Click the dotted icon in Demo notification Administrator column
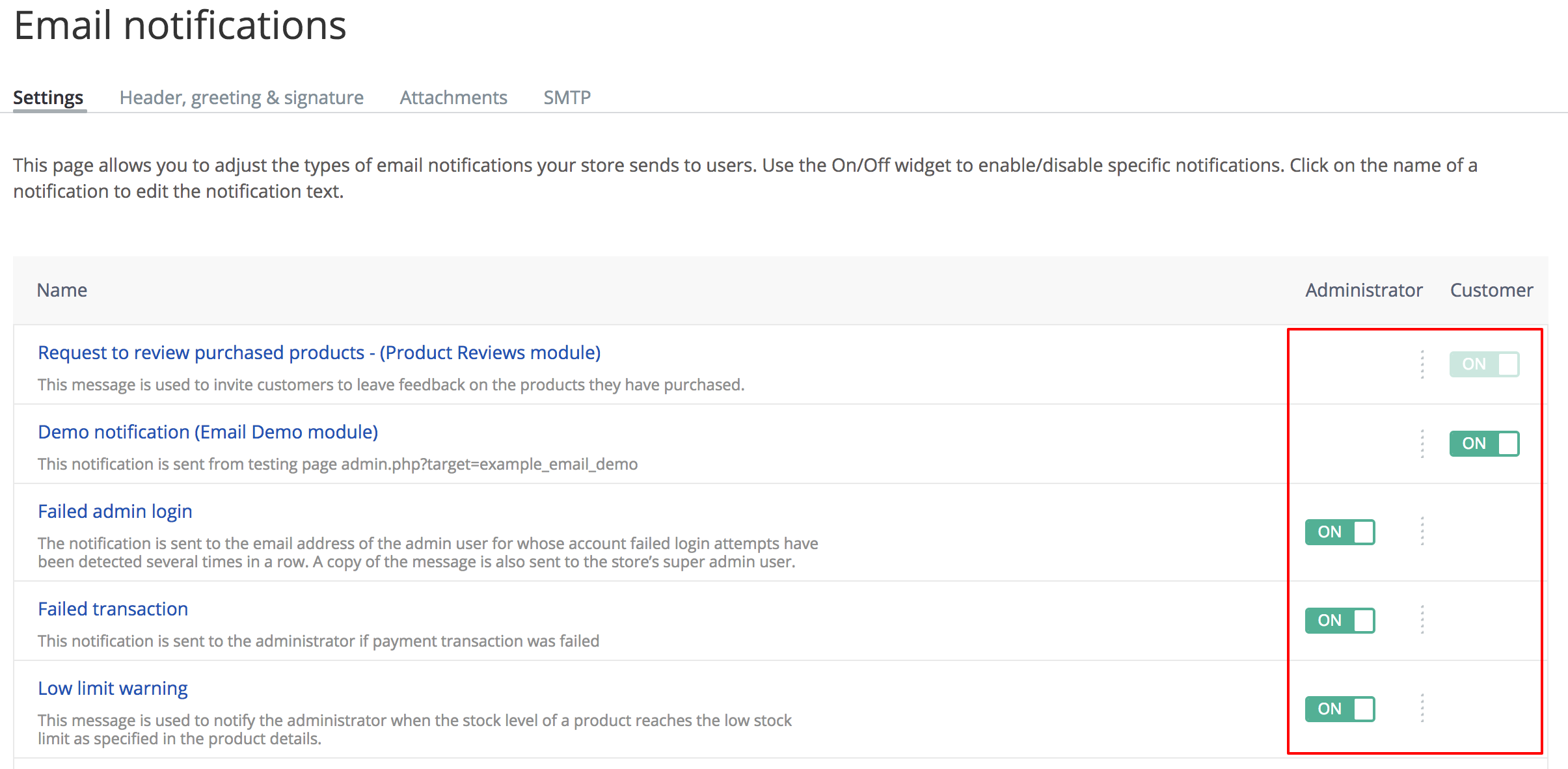This screenshot has height=769, width=1568. (x=1421, y=443)
